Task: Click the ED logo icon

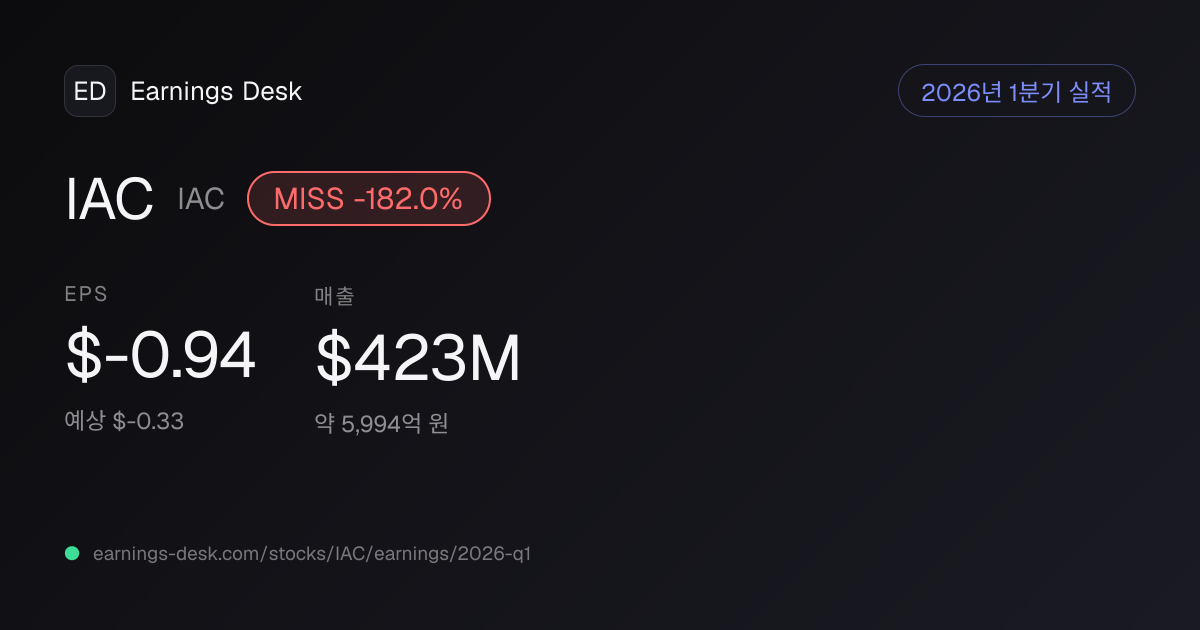Action: tap(90, 91)
